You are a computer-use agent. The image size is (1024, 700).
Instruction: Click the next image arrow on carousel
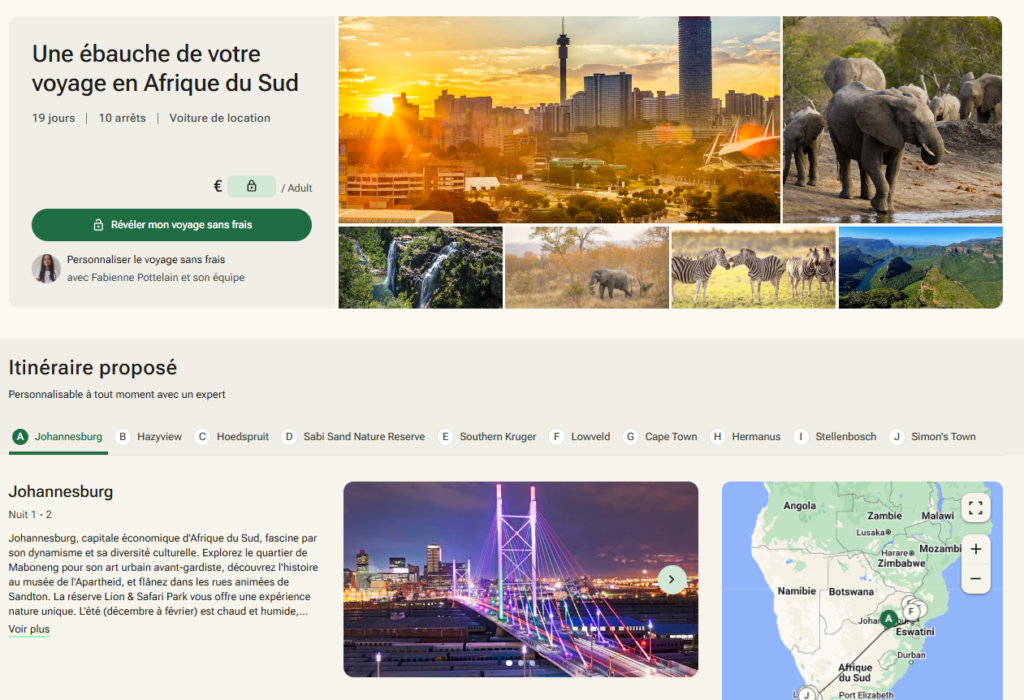[672, 579]
